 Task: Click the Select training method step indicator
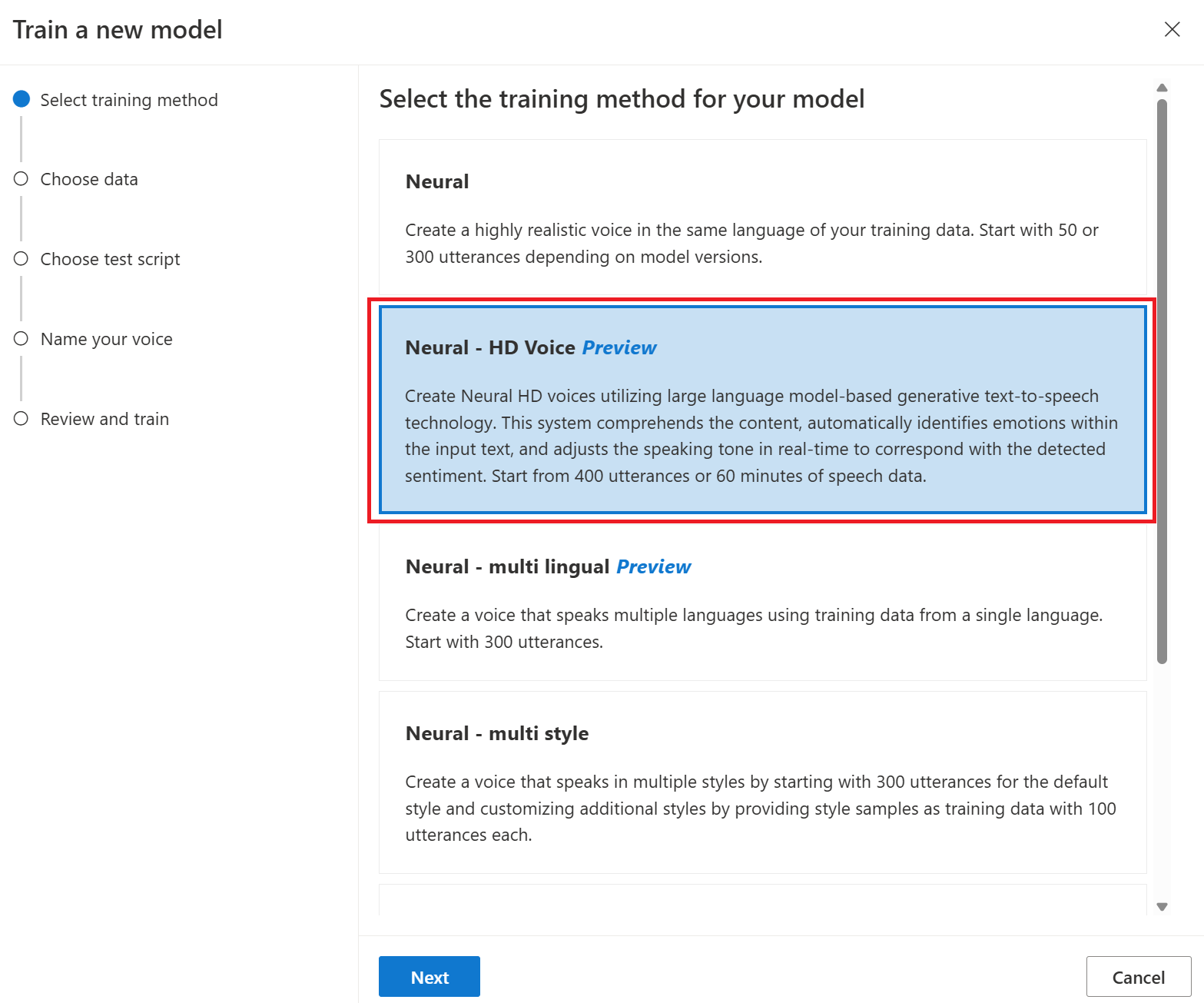(x=21, y=99)
